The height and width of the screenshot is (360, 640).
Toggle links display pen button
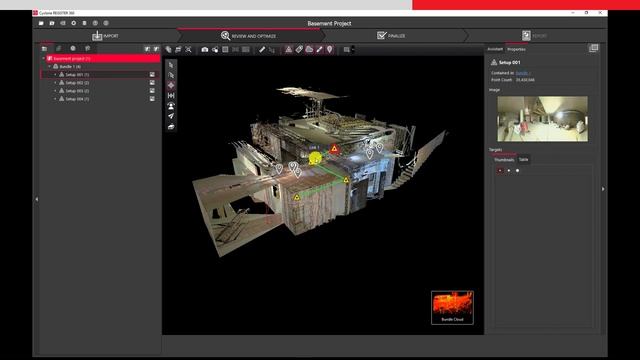319,50
